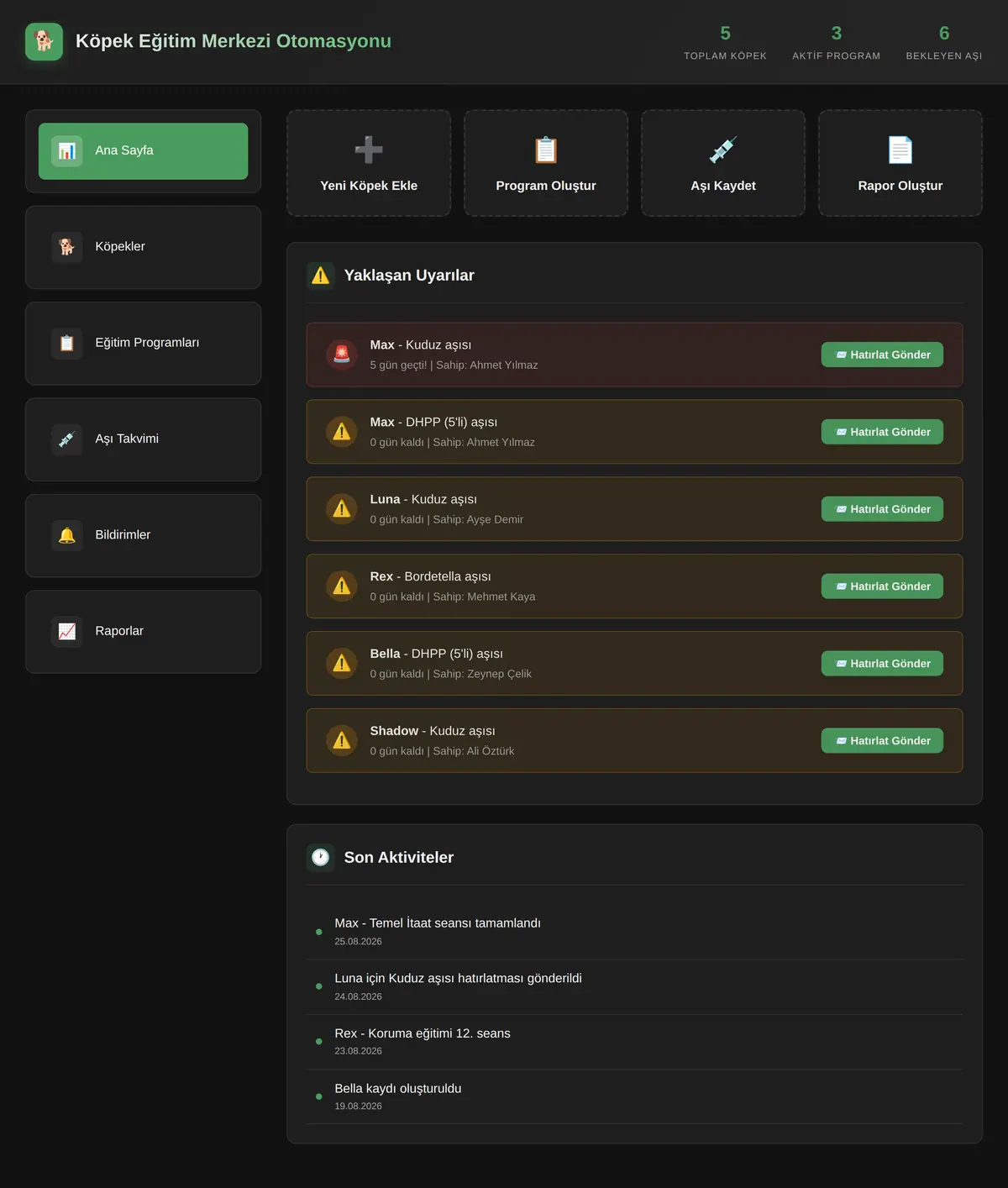The height and width of the screenshot is (1188, 1008).
Task: Click the plus icon for Yeni Köpek Ekle
Action: (369, 150)
